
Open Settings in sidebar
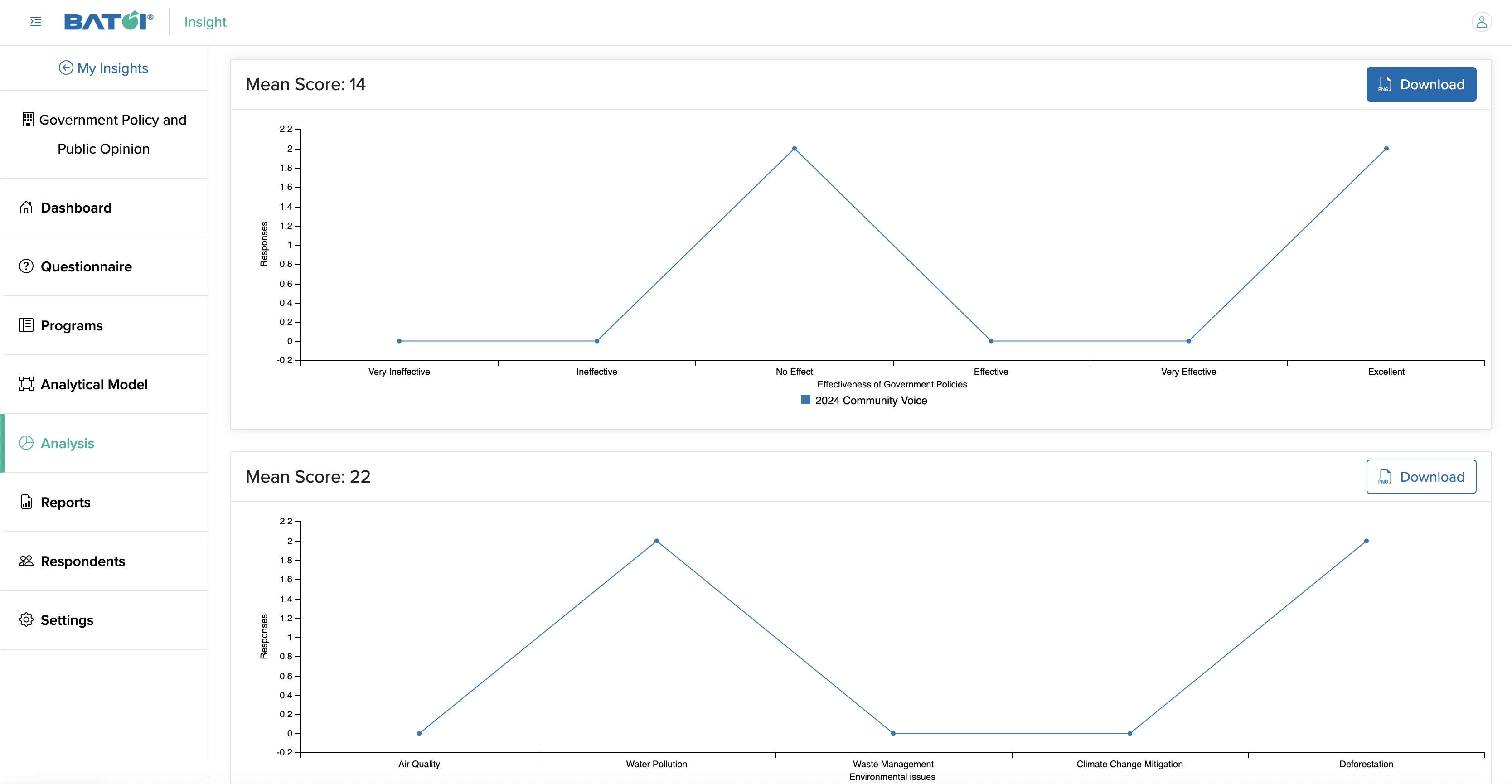(104, 620)
